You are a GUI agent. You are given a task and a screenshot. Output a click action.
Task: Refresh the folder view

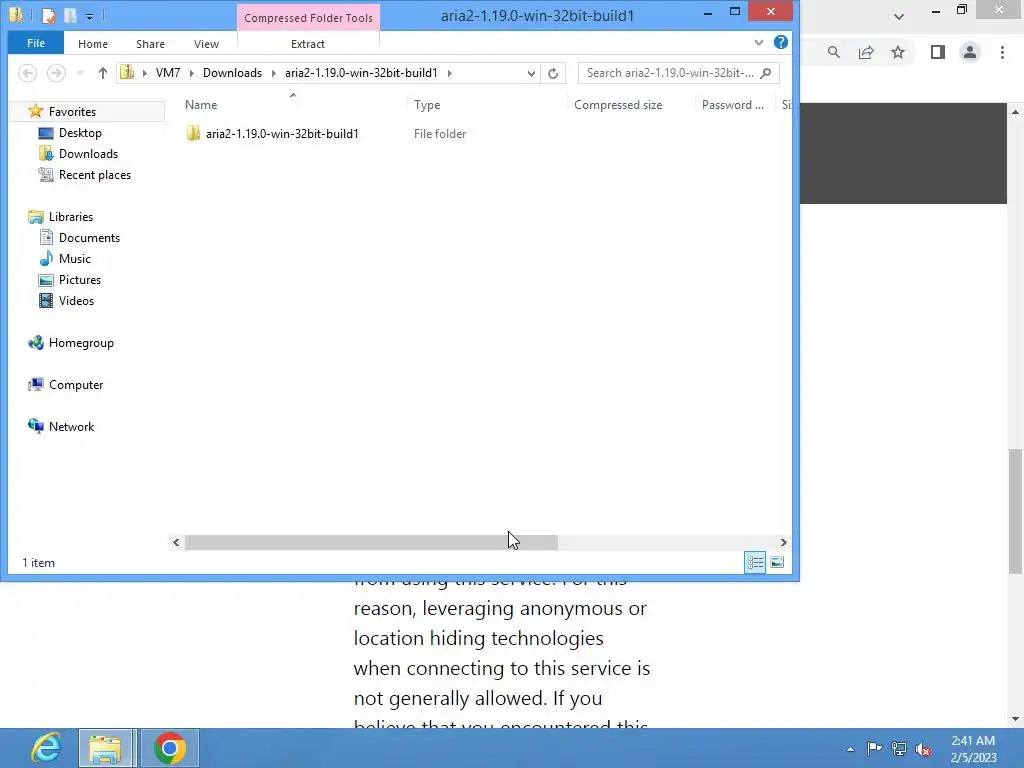coord(553,73)
